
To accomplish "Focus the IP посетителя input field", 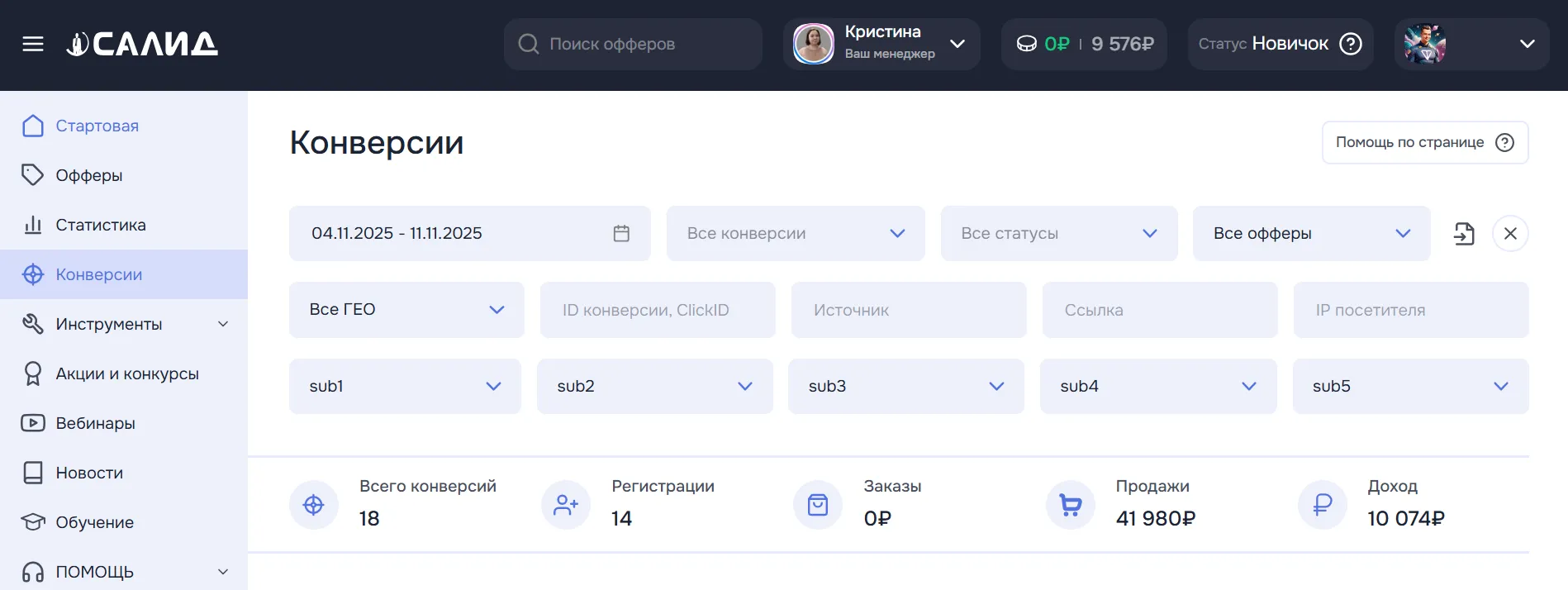I will (x=1411, y=310).
